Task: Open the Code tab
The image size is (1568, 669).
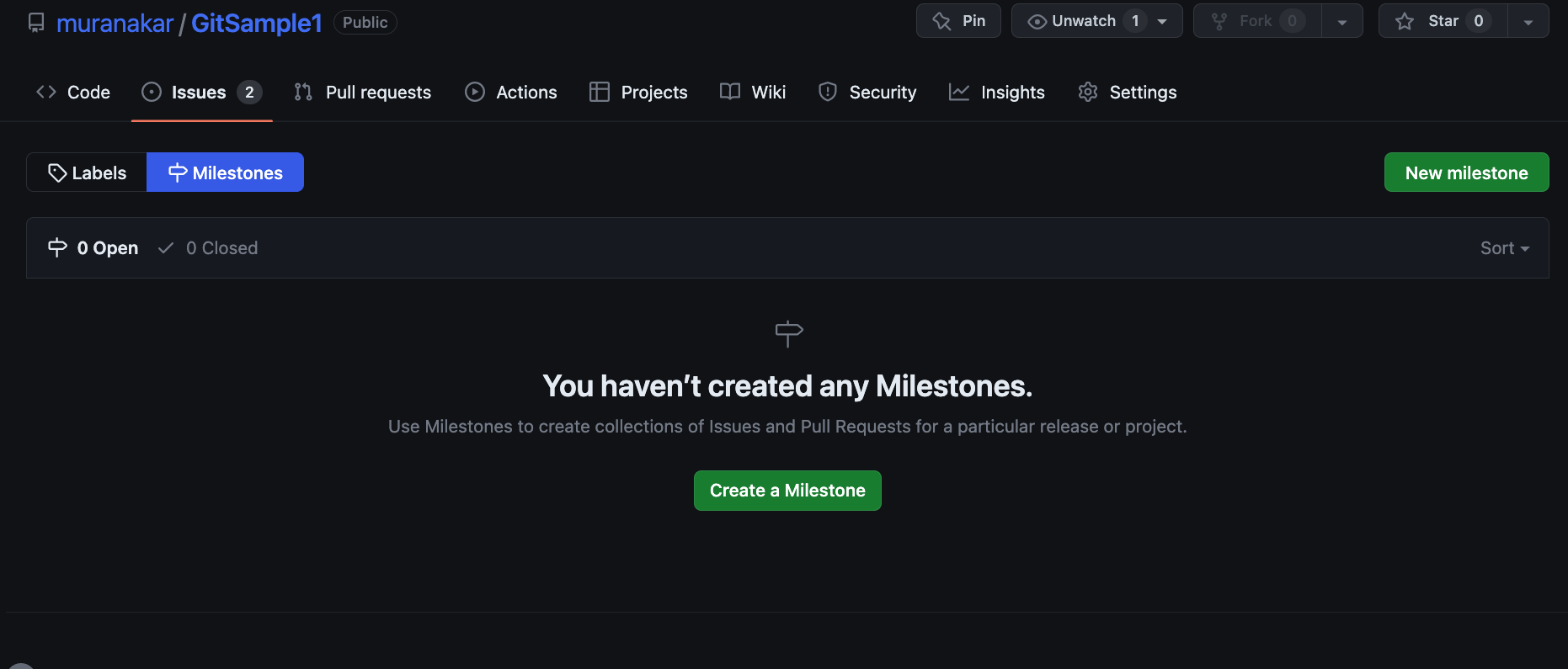Action: coord(73,92)
